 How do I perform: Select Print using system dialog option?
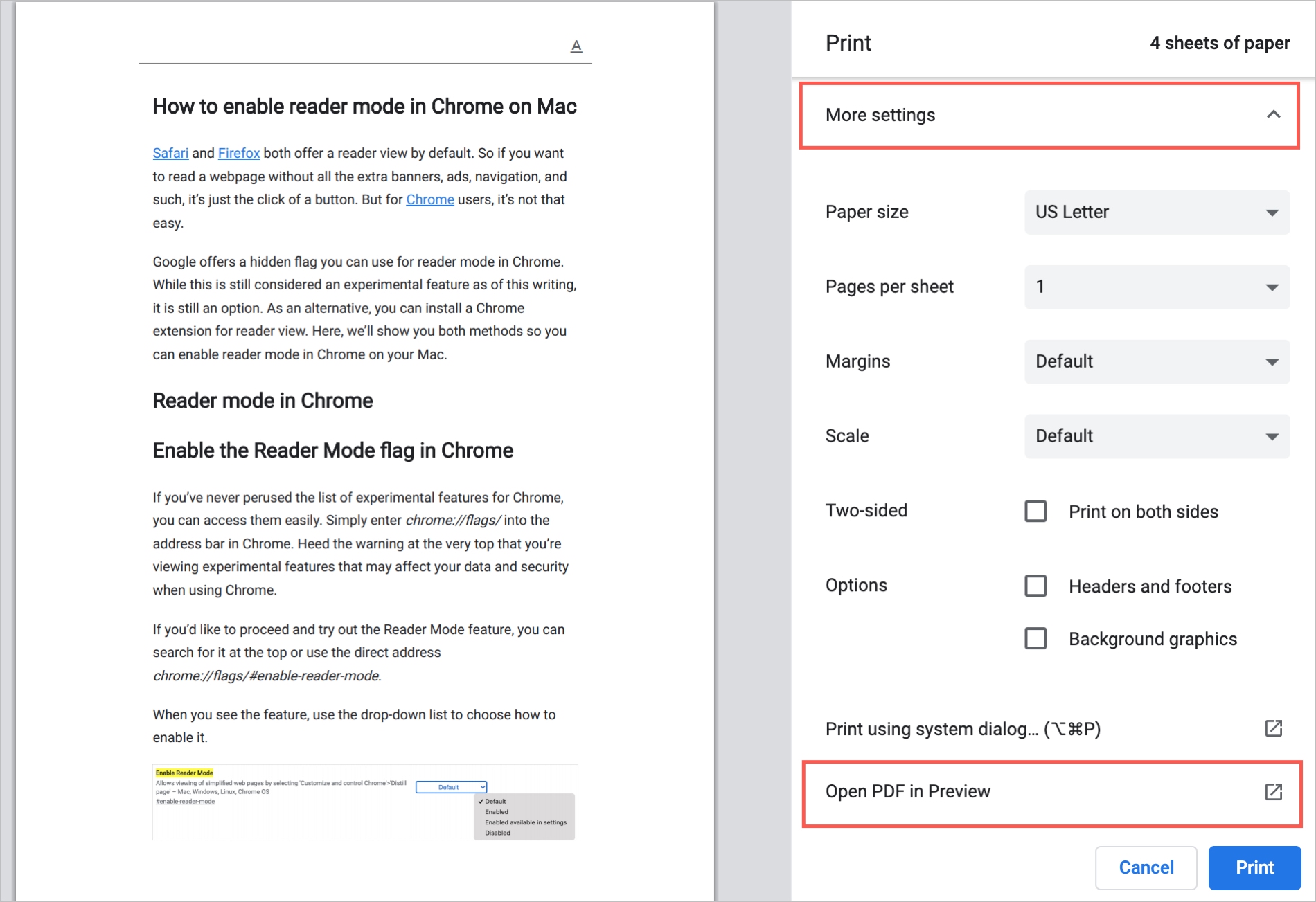963,729
